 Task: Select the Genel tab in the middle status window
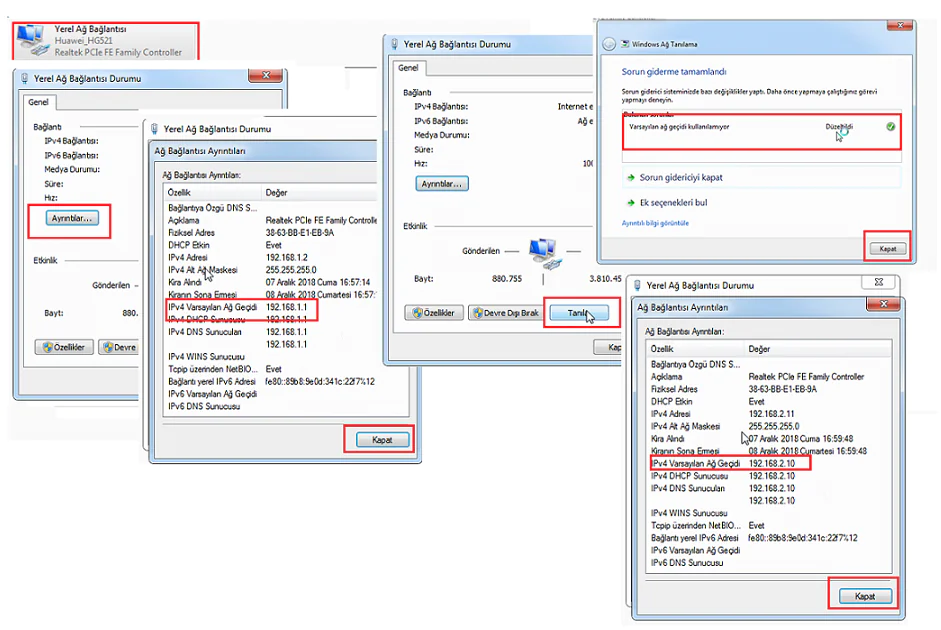(410, 68)
